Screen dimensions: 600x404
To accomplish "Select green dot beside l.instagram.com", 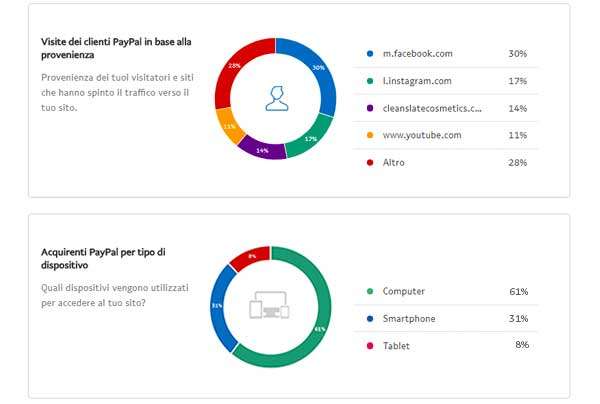I will pos(370,80).
